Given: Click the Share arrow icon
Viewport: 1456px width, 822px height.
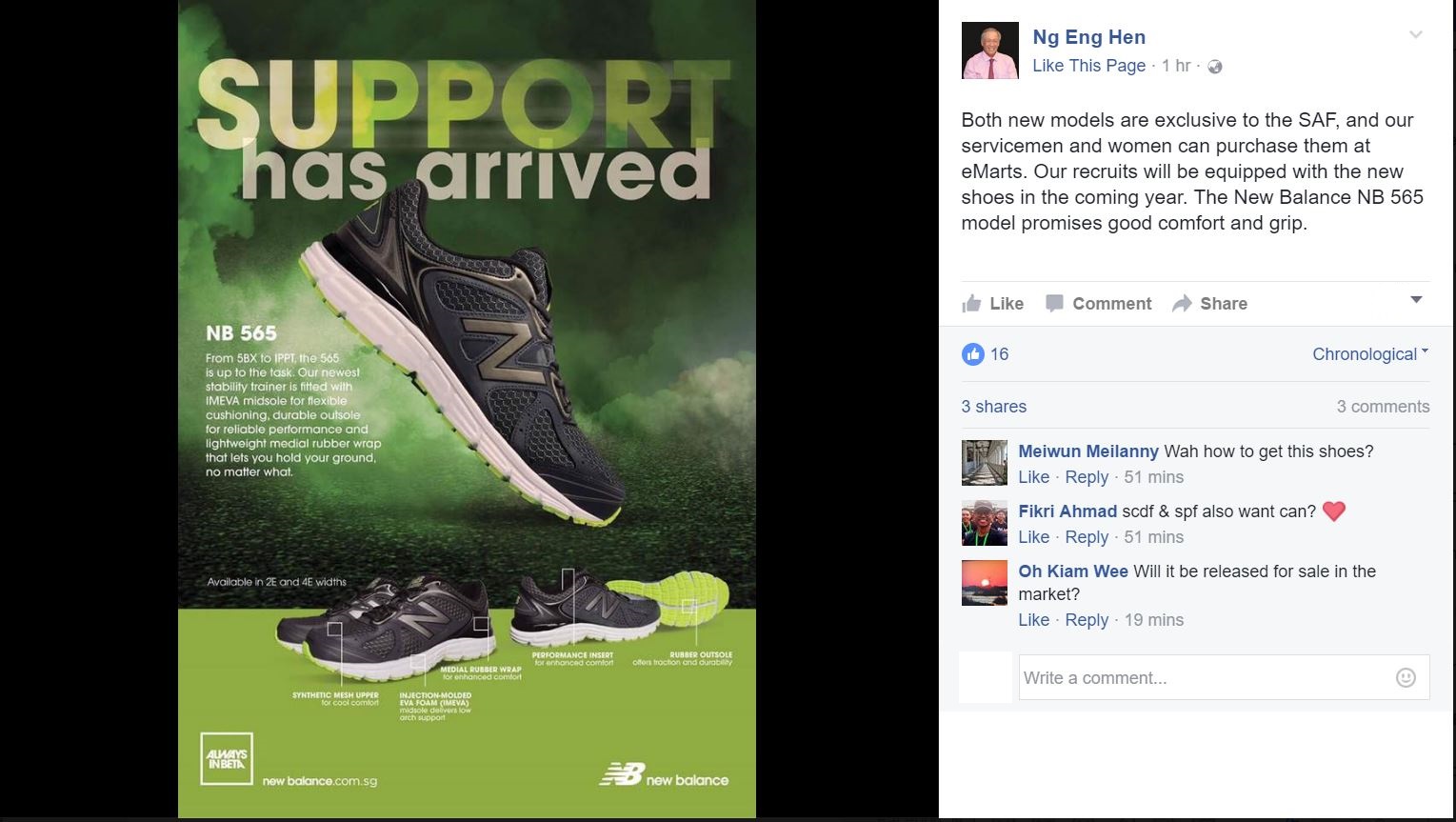Looking at the screenshot, I should 1182,304.
